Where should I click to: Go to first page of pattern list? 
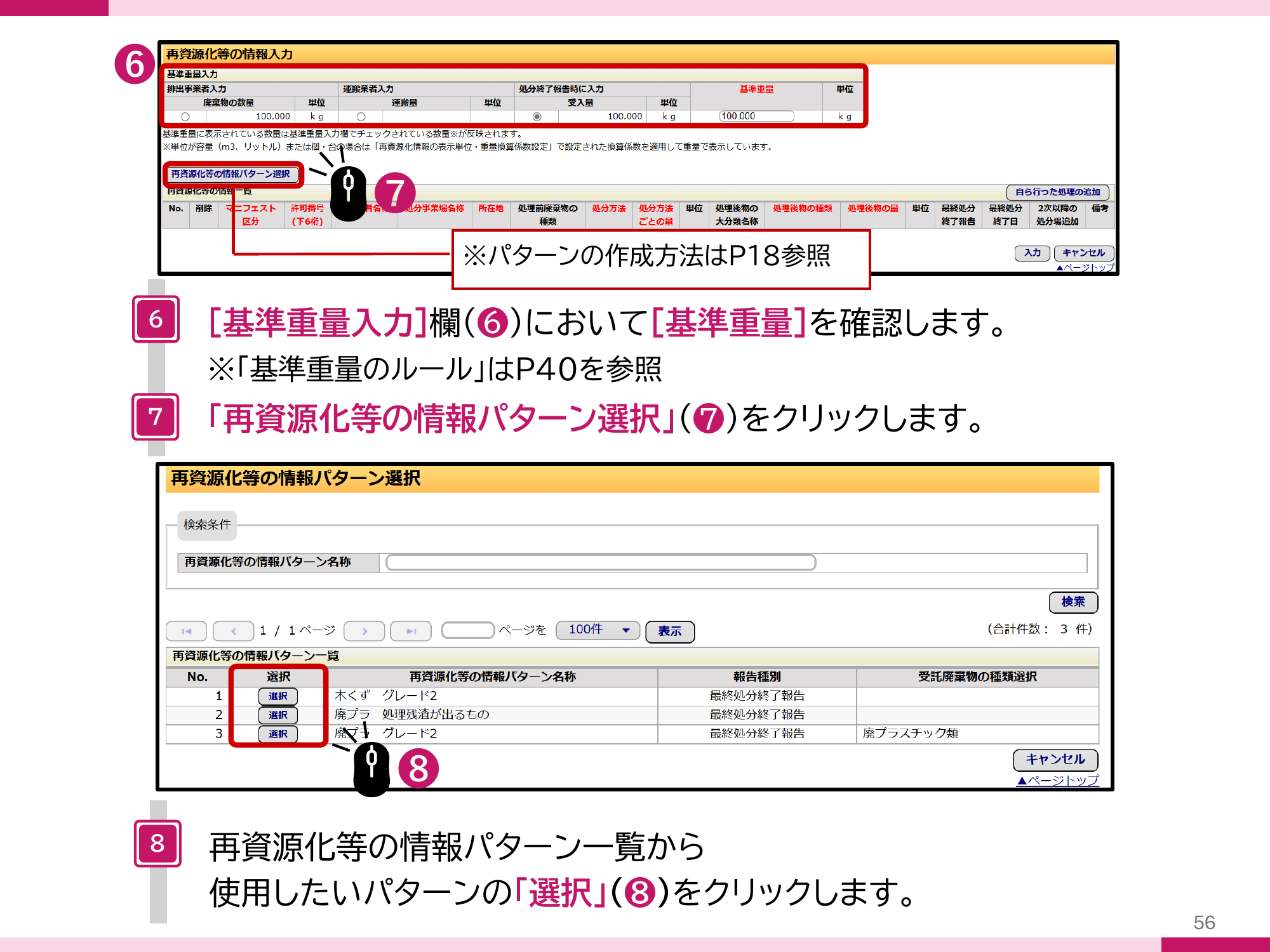point(186,631)
